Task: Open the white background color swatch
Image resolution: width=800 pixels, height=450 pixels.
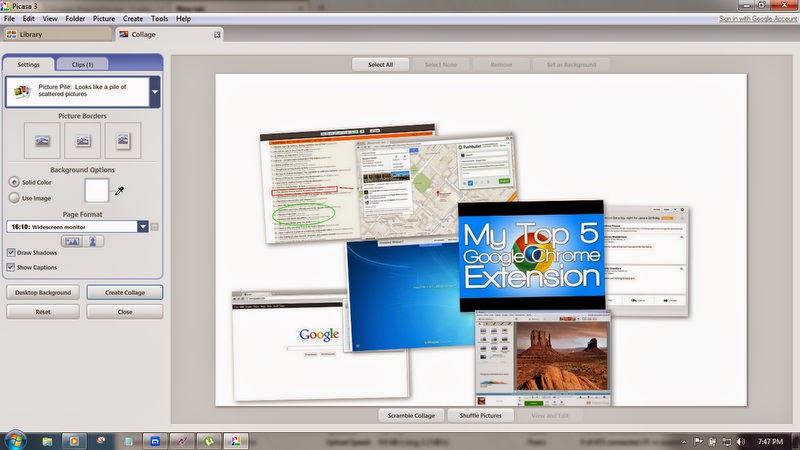Action: 96,190
